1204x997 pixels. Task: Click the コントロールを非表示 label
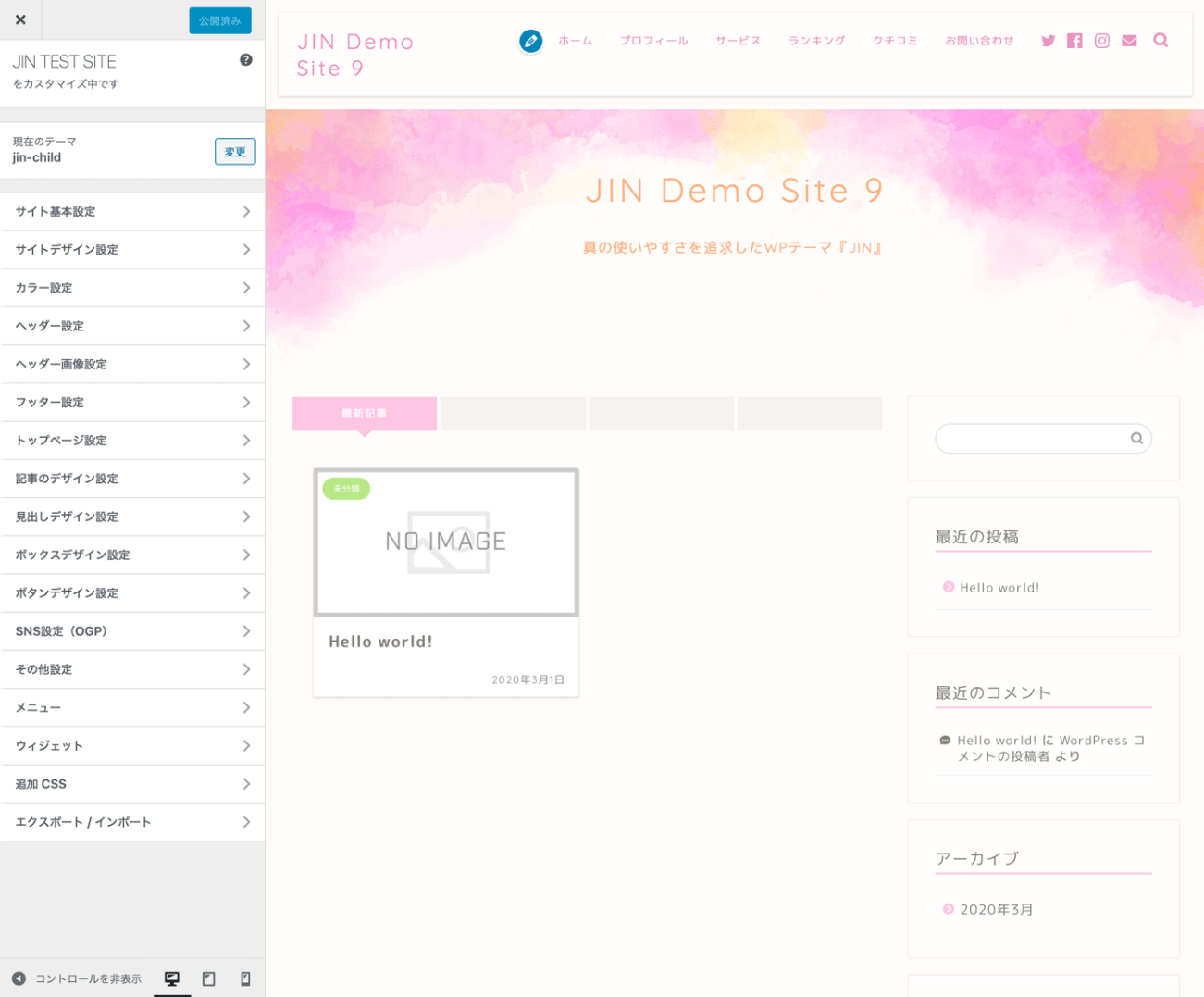pos(88,979)
